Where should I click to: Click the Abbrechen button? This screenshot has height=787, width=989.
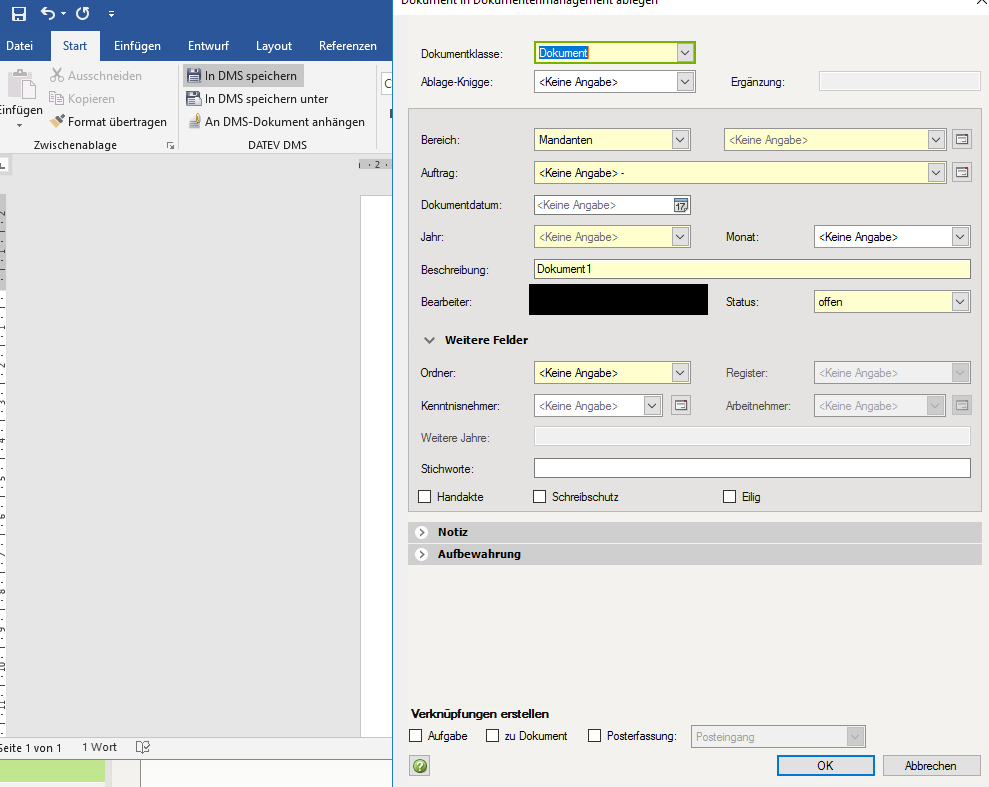click(x=931, y=766)
